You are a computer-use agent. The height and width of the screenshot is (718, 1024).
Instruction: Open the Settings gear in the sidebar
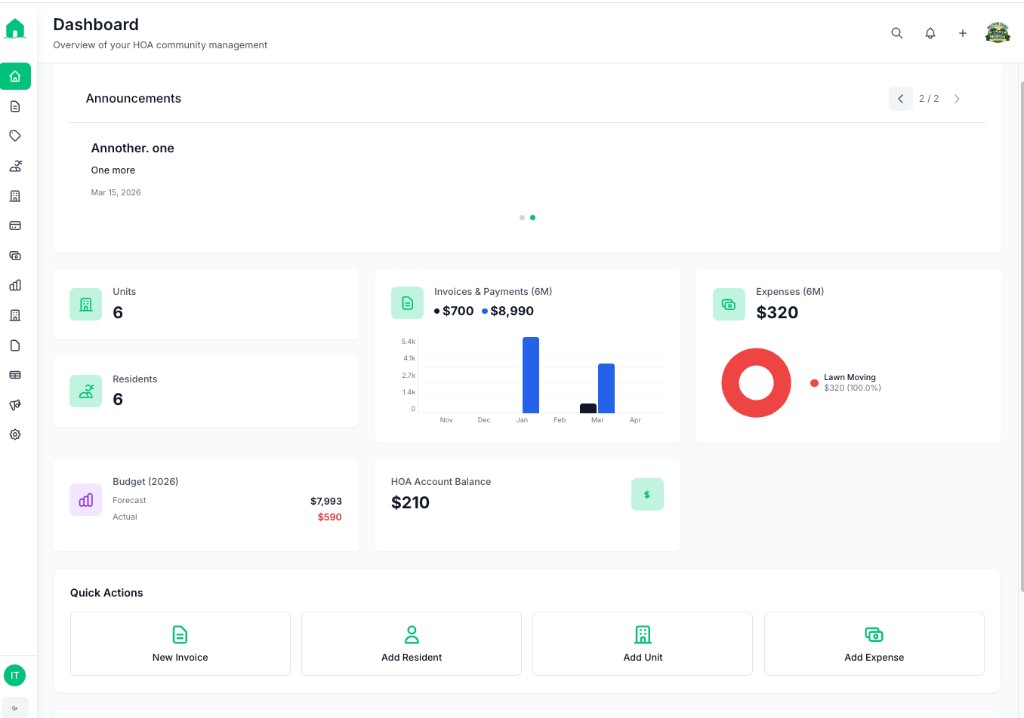(x=15, y=434)
